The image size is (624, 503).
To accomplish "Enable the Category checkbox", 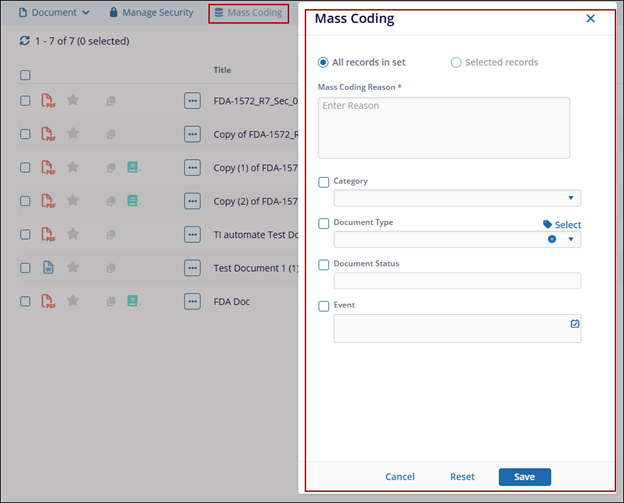I will [324, 182].
